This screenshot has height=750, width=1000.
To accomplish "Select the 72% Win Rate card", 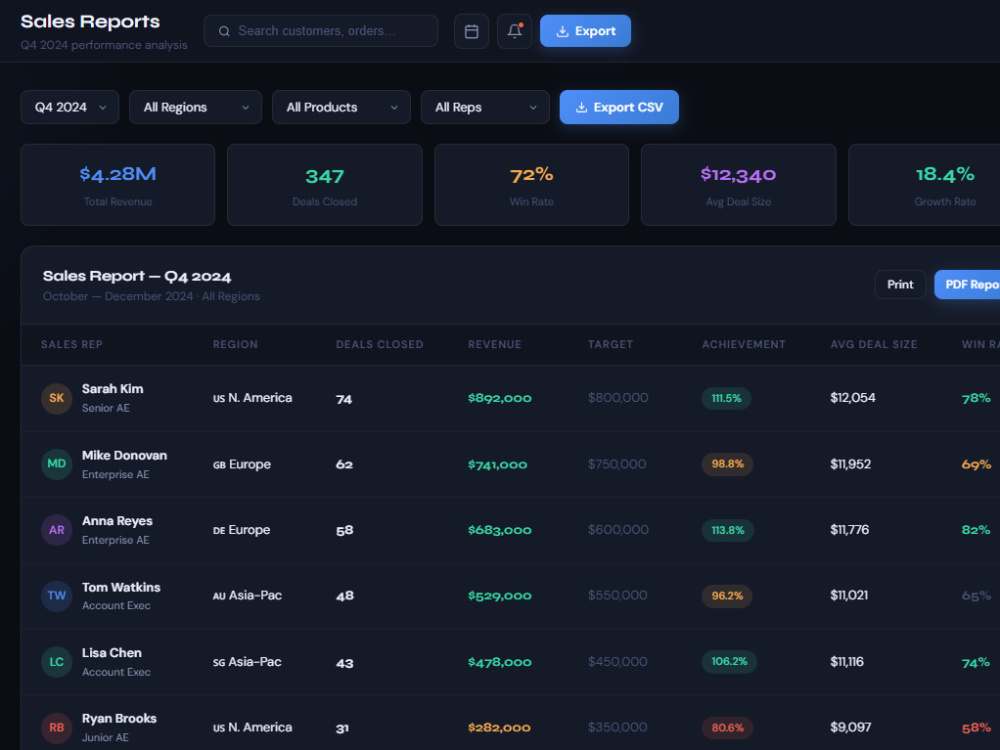I will (531, 185).
